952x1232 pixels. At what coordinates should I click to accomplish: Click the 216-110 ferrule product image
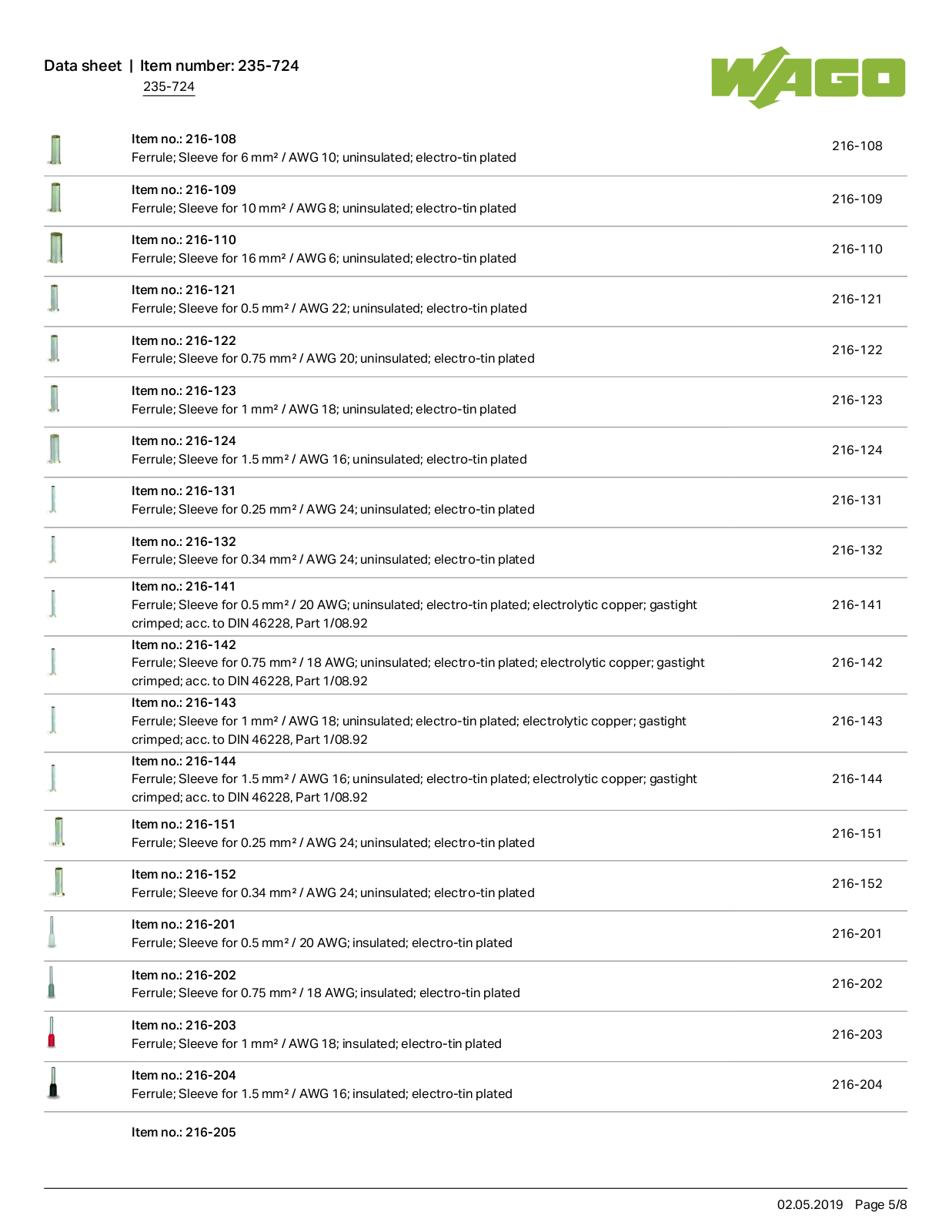click(55, 249)
